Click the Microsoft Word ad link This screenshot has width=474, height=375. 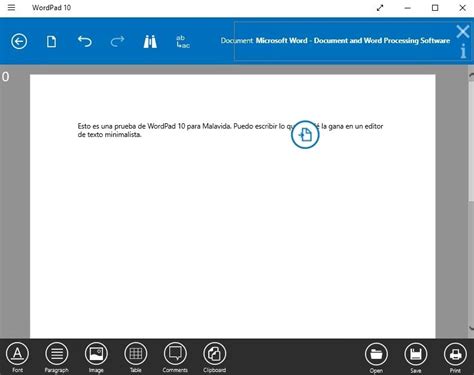coord(353,41)
